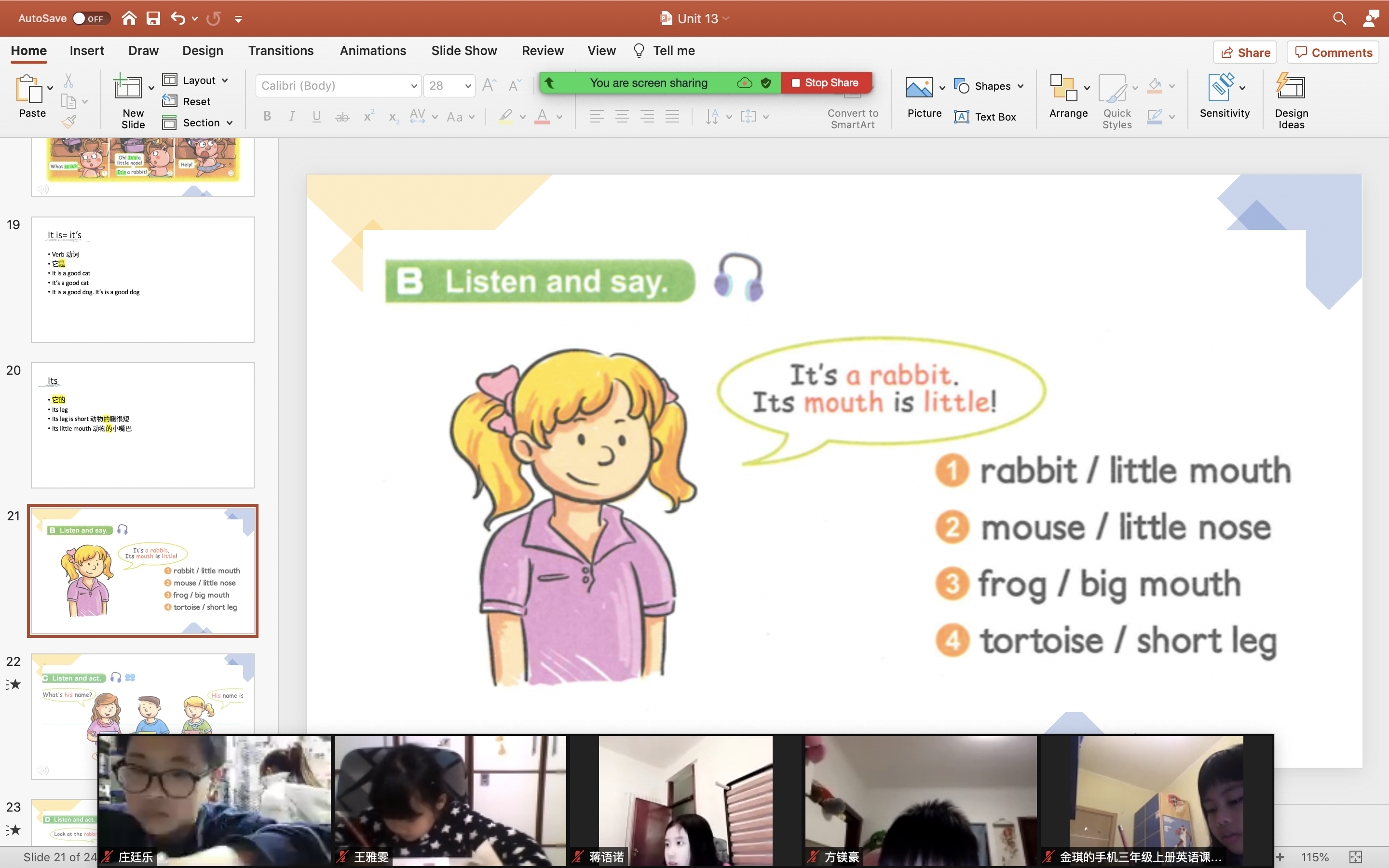Apply the red font color
The height and width of the screenshot is (868, 1389).
(x=542, y=117)
